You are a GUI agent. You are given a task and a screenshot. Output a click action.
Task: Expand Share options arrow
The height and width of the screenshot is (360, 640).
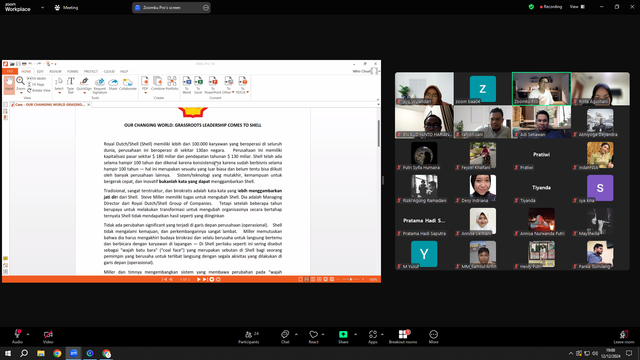pos(355,334)
